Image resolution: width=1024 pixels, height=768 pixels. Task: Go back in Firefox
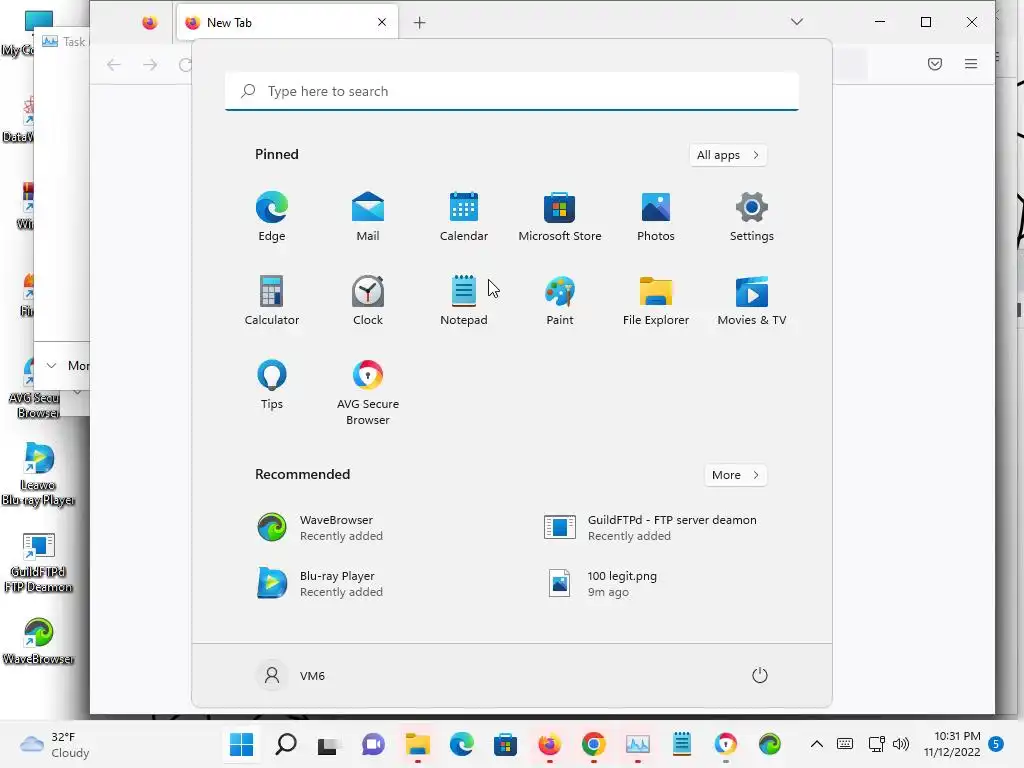pyautogui.click(x=114, y=64)
